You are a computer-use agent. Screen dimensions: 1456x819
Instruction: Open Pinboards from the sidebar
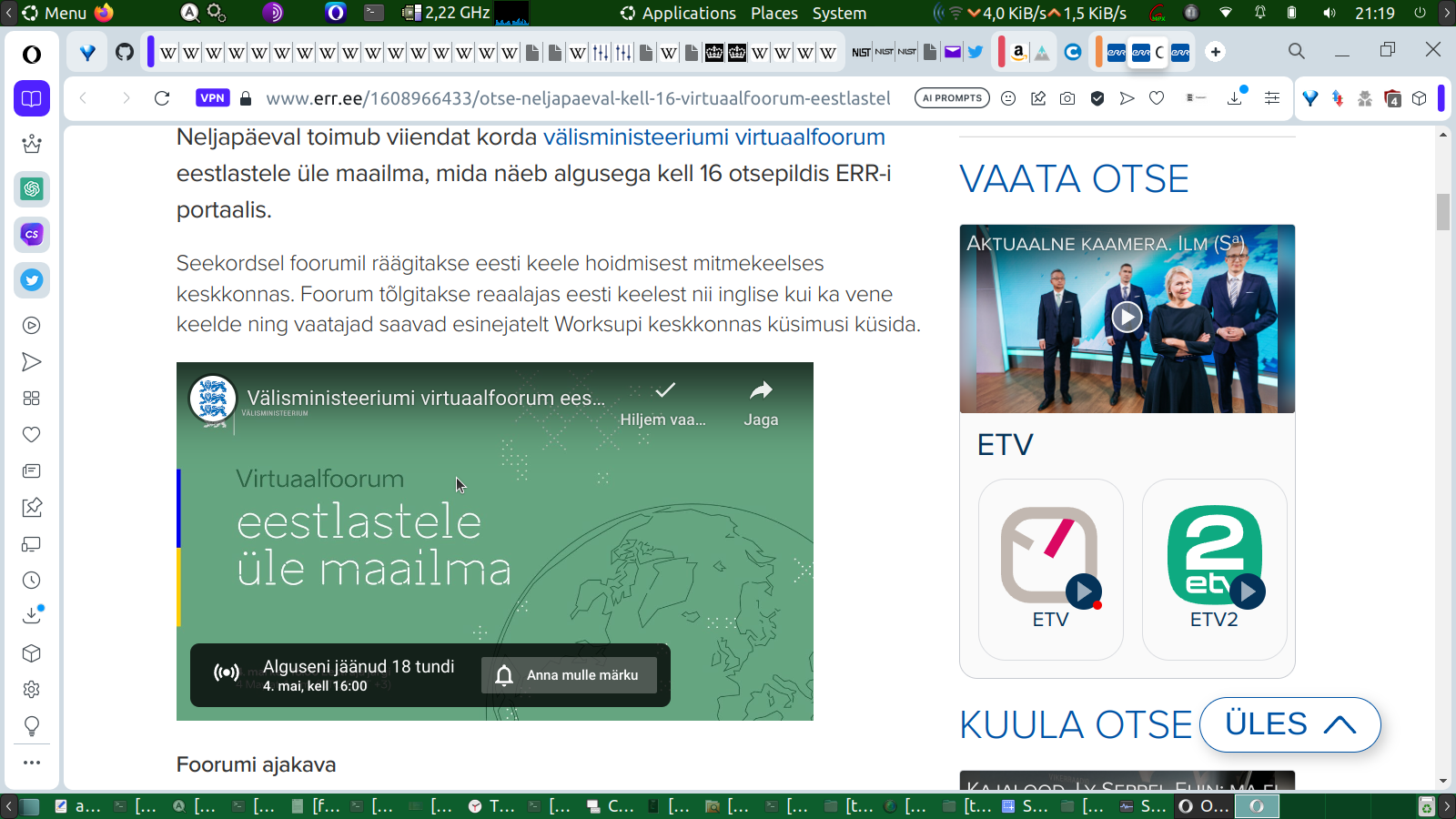click(x=32, y=508)
